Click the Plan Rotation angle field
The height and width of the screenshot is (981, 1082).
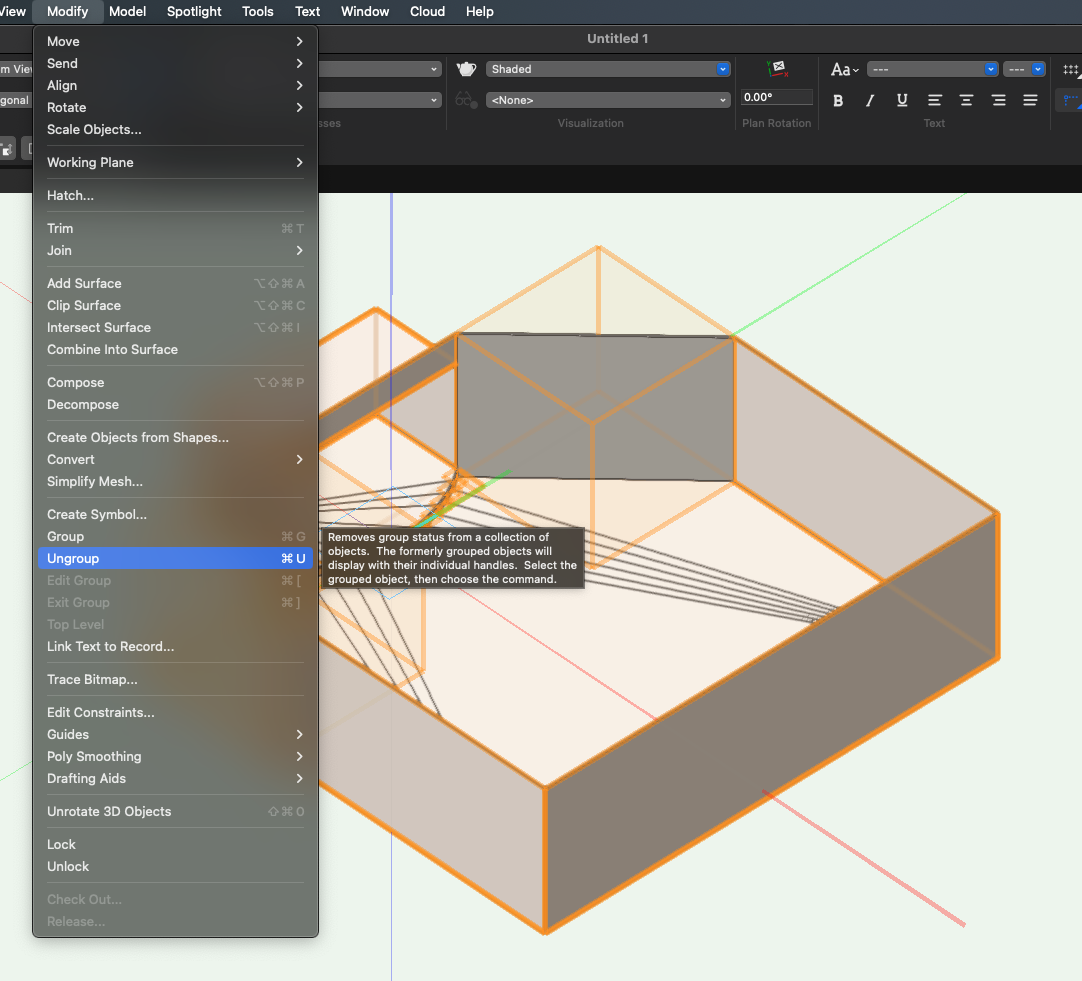(777, 97)
